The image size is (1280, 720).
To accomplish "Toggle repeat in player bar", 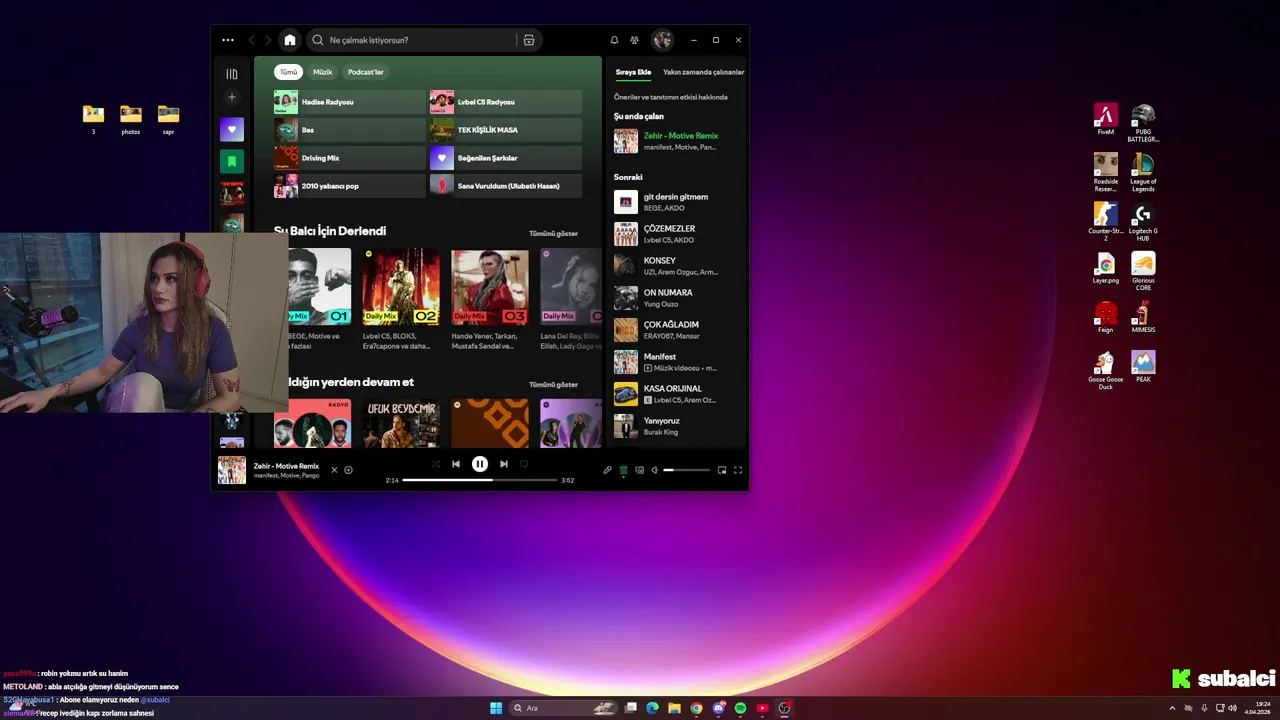I will (524, 464).
